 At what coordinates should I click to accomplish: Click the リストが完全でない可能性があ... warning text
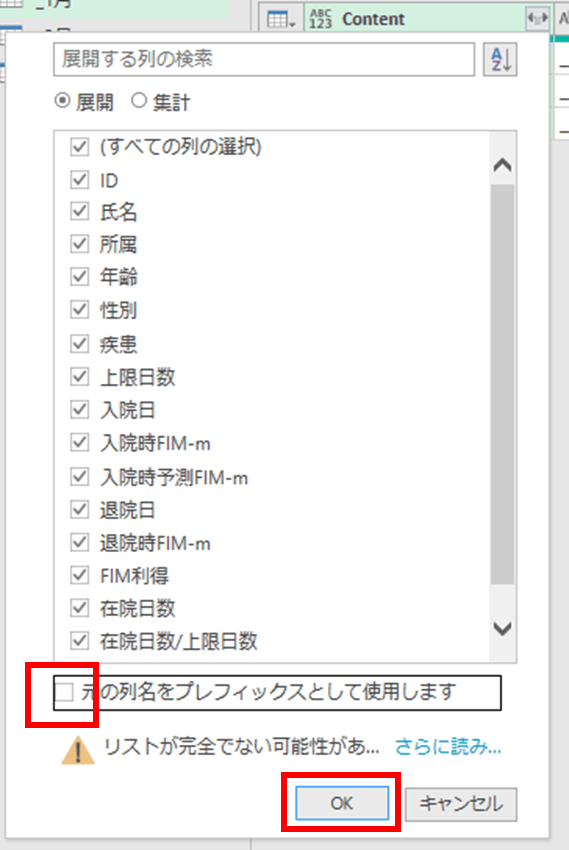pyautogui.click(x=242, y=747)
